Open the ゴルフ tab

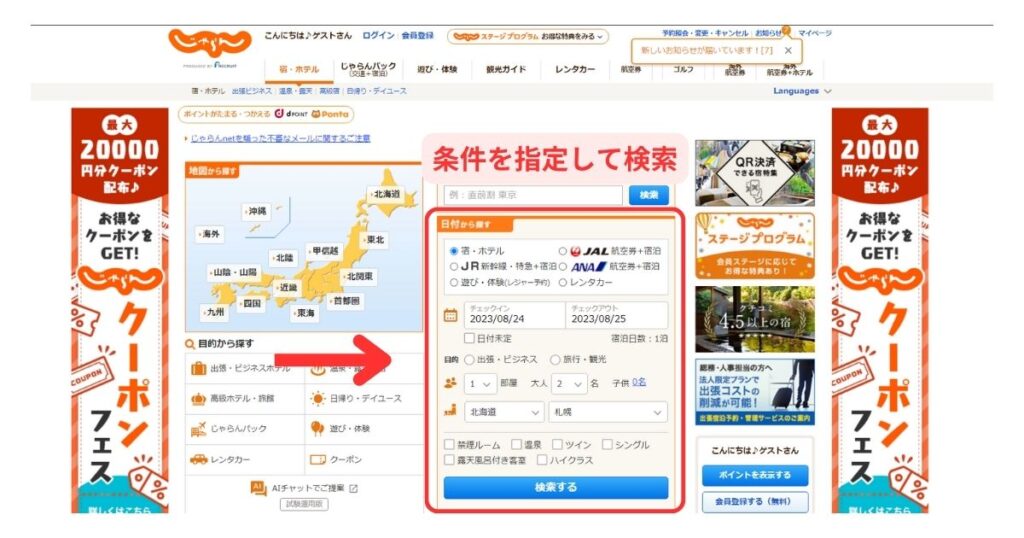(x=683, y=69)
